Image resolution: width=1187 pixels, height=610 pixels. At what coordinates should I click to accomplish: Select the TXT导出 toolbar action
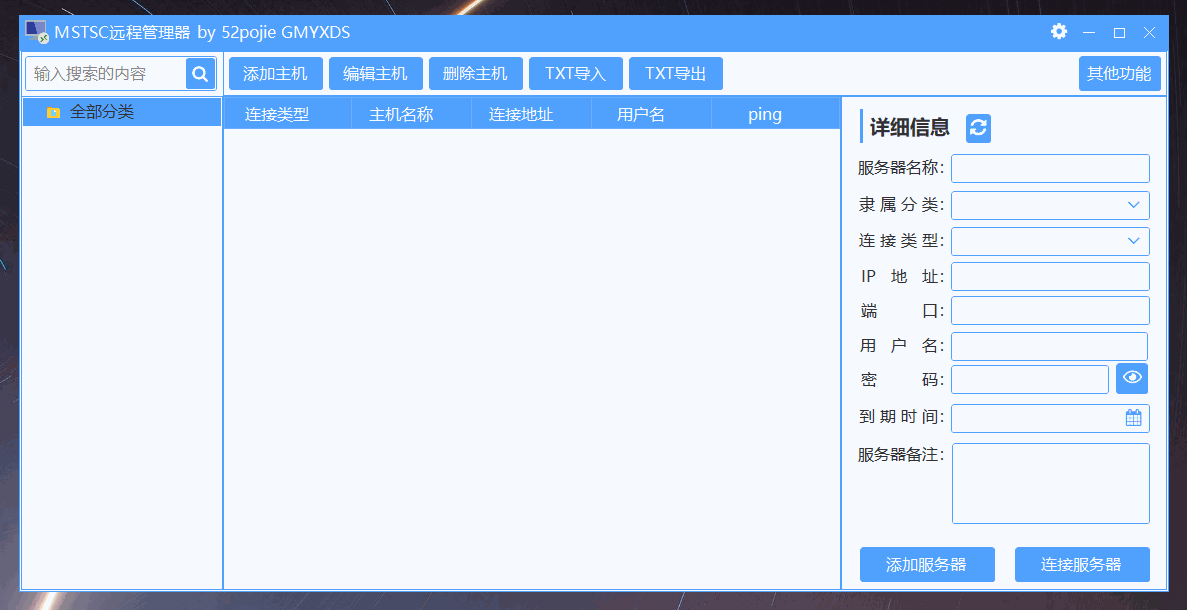[x=675, y=72]
